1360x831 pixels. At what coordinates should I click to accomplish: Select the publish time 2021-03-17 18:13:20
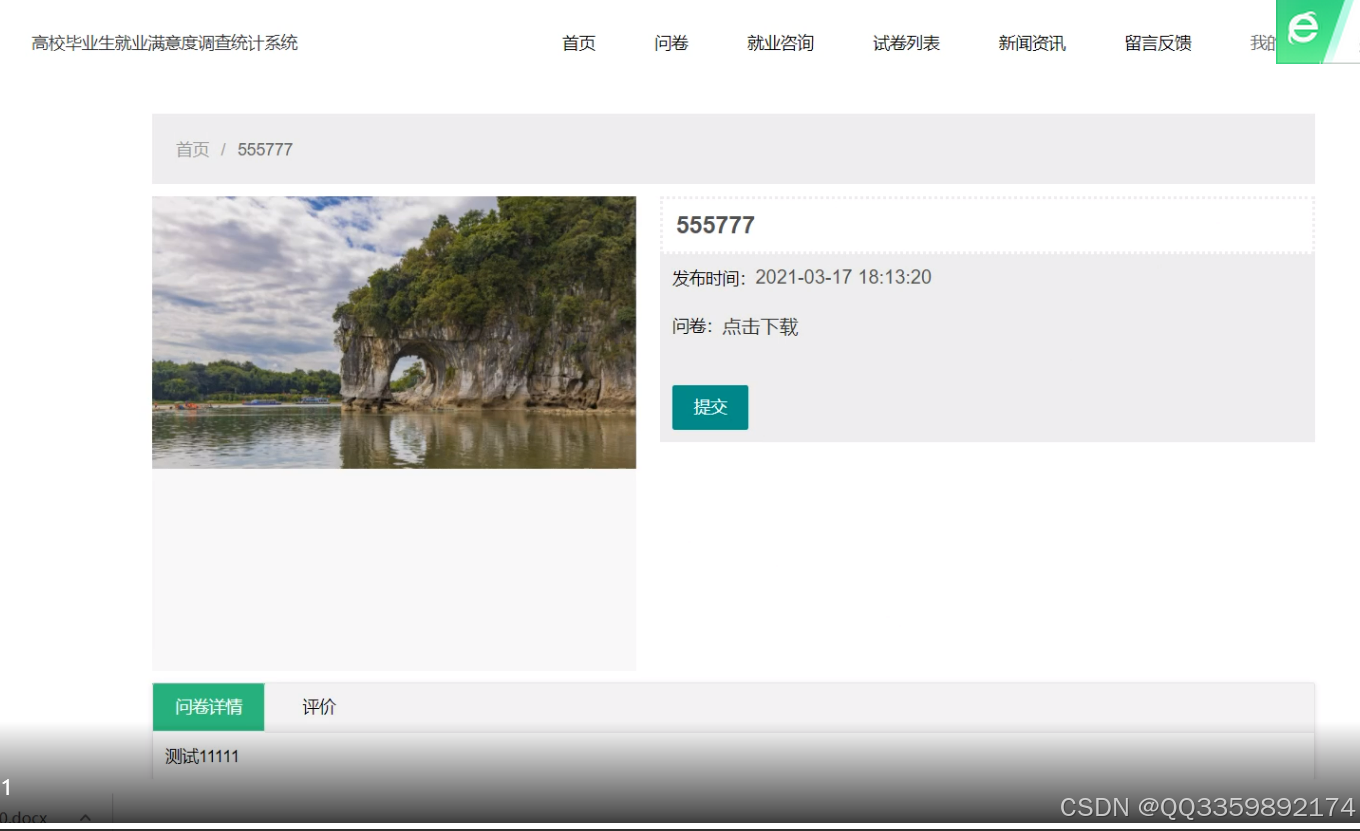pyautogui.click(x=843, y=277)
